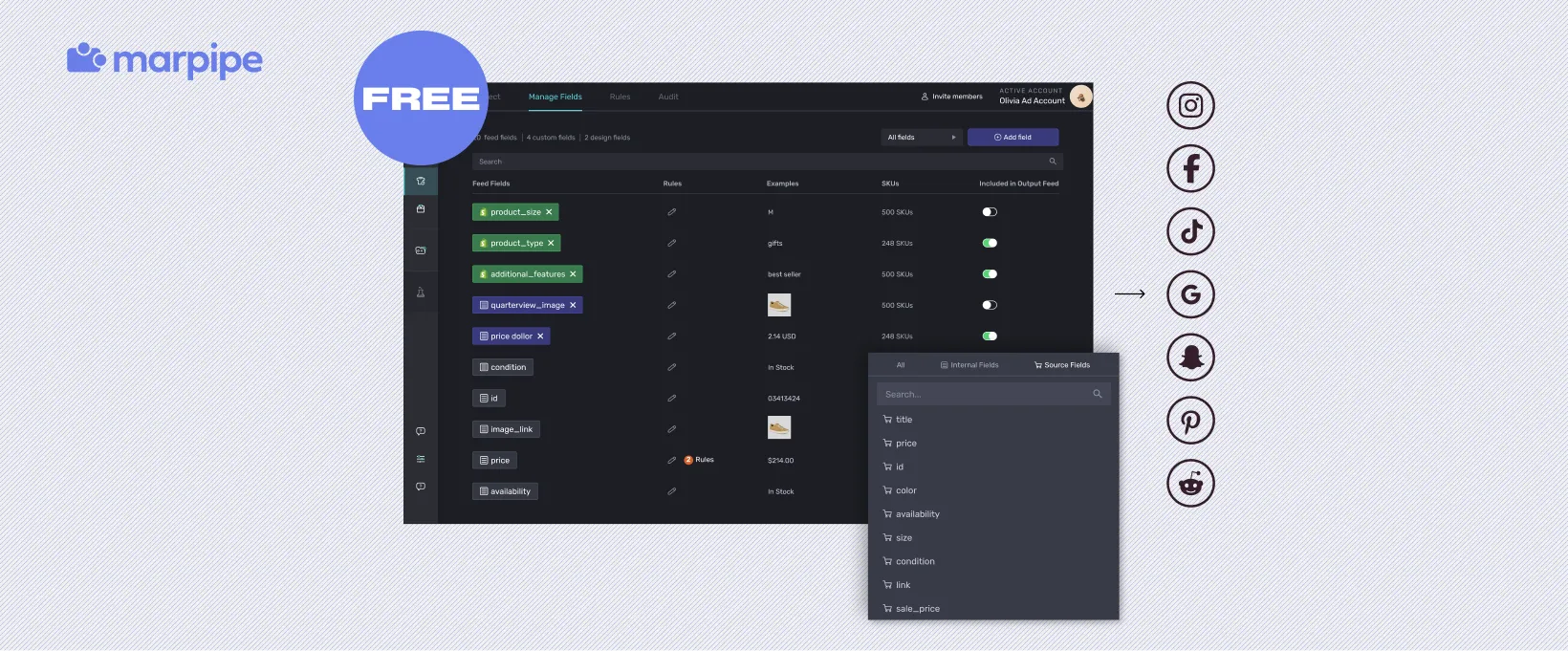Click the Google icon

click(1190, 294)
